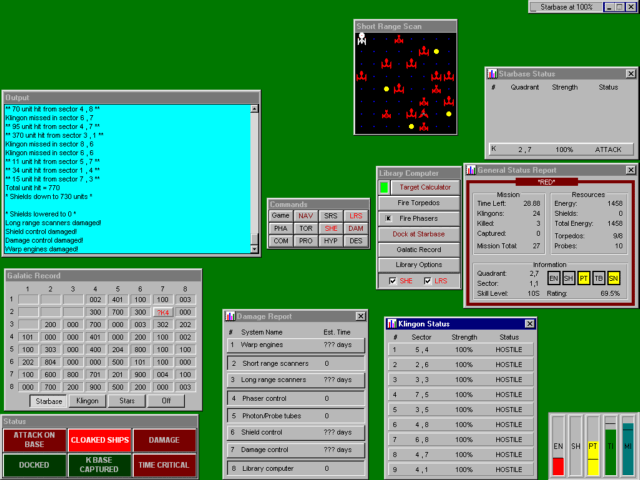Click the NAV command button
Viewport: 640px width, 480px height.
pyautogui.click(x=305, y=216)
